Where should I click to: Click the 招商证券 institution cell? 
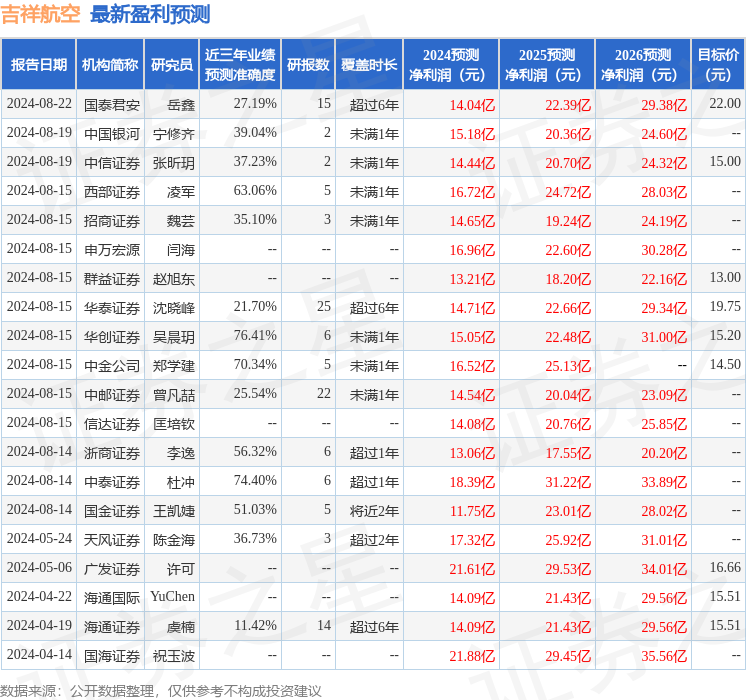[x=112, y=221]
